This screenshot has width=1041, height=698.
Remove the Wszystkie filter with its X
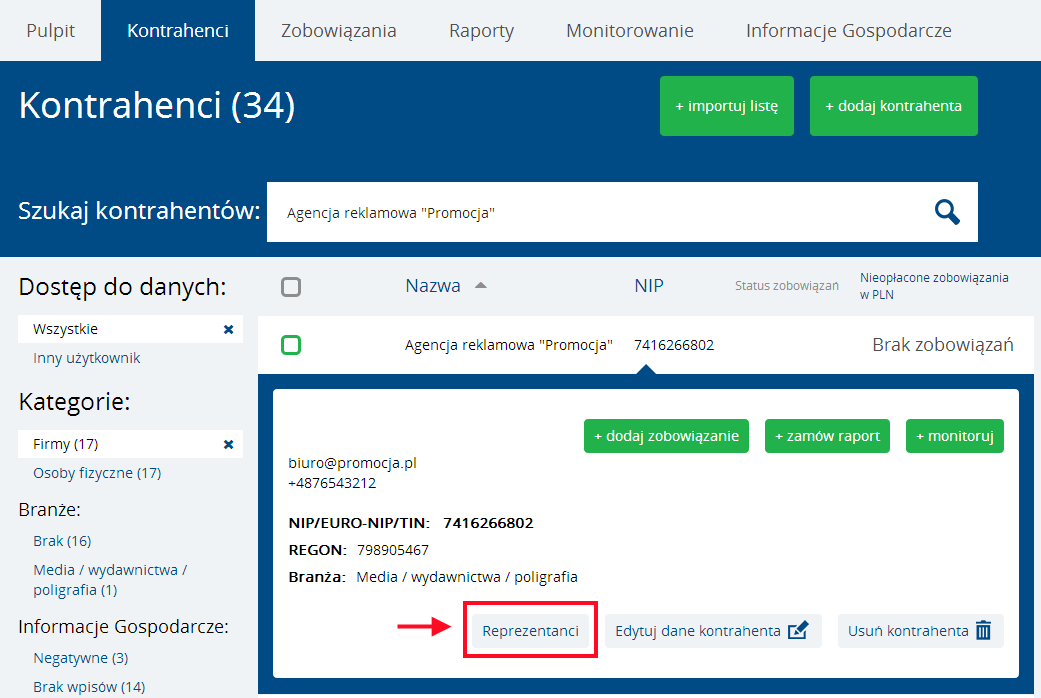click(228, 329)
